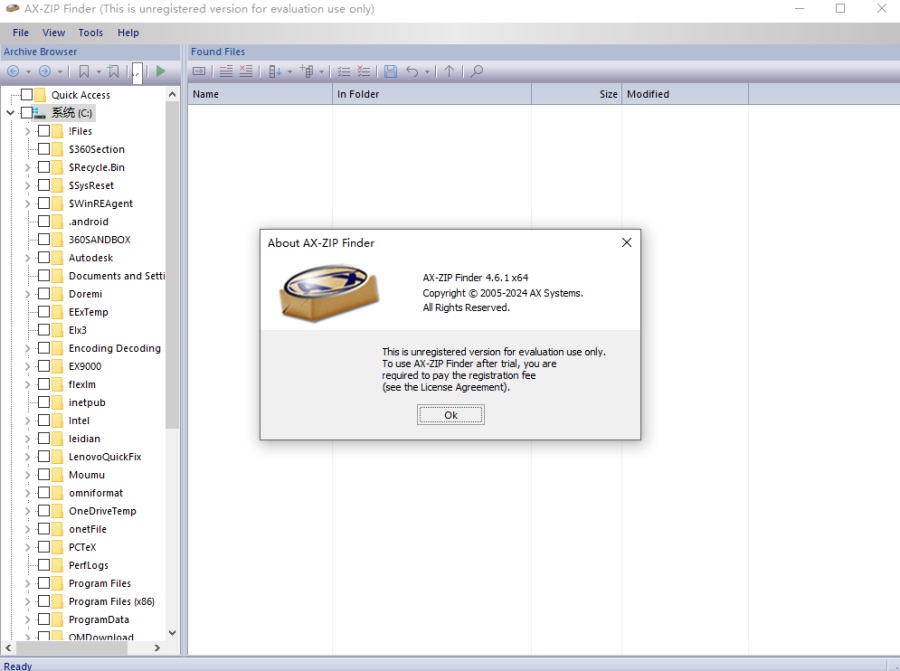This screenshot has height=671, width=900.
Task: Open the undo dropdown arrow
Action: pos(427,72)
